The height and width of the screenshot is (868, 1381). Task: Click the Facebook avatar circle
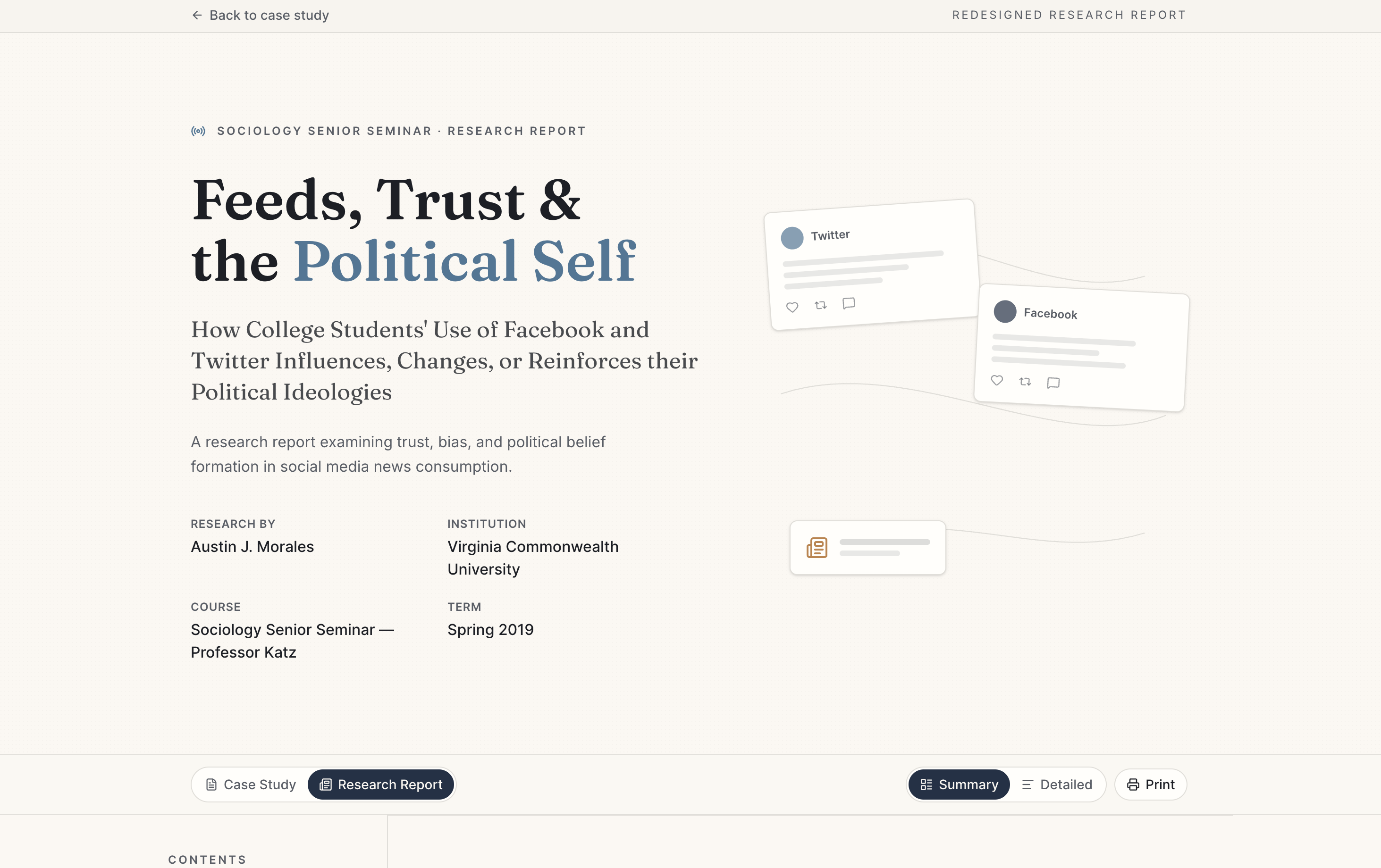click(1005, 311)
